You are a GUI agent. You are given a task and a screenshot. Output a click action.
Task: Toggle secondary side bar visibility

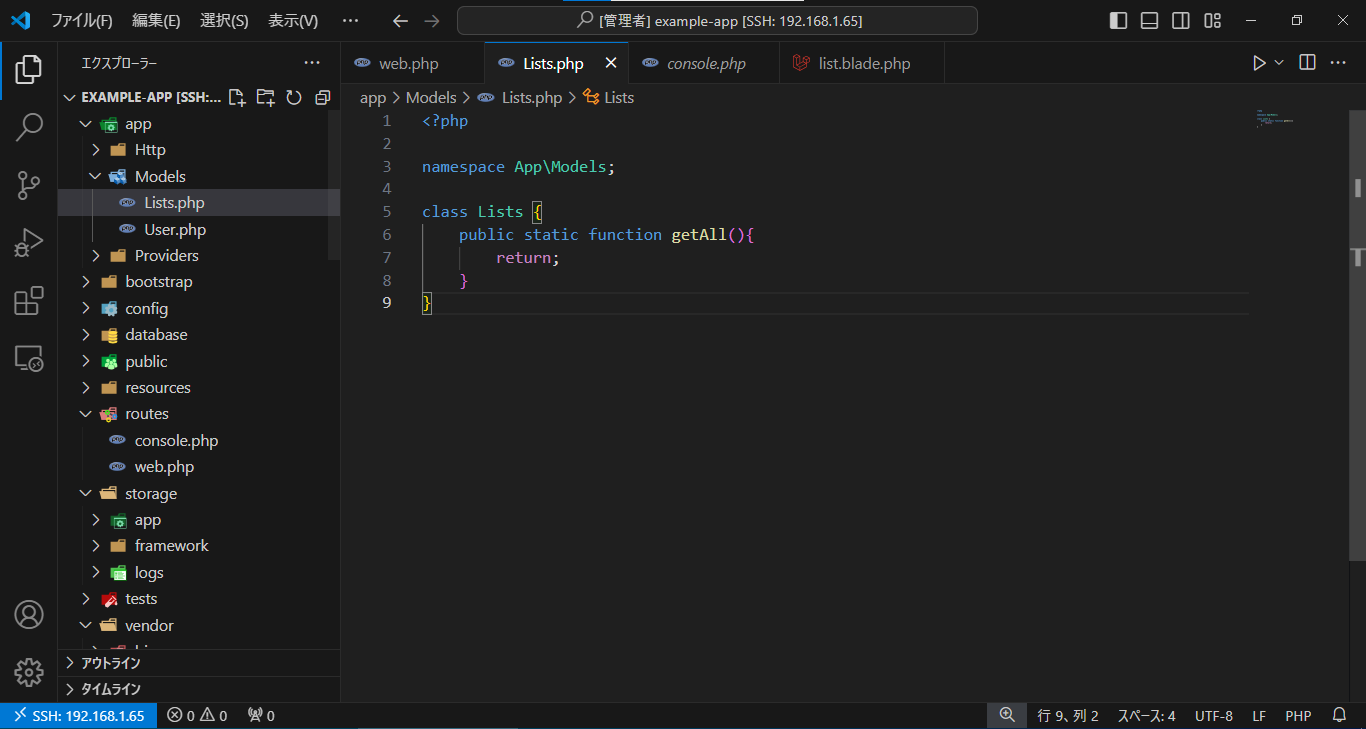tap(1181, 20)
